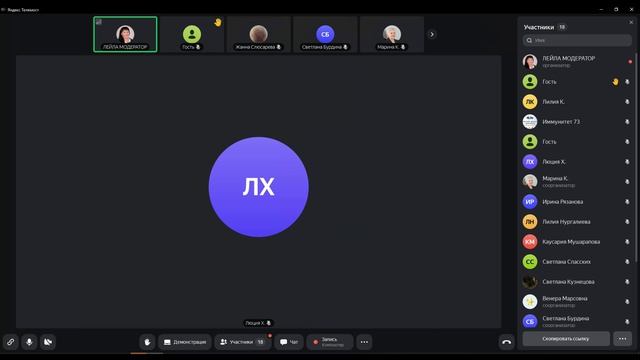
Task: Click the Иммунитет 73 avatar
Action: click(x=530, y=122)
